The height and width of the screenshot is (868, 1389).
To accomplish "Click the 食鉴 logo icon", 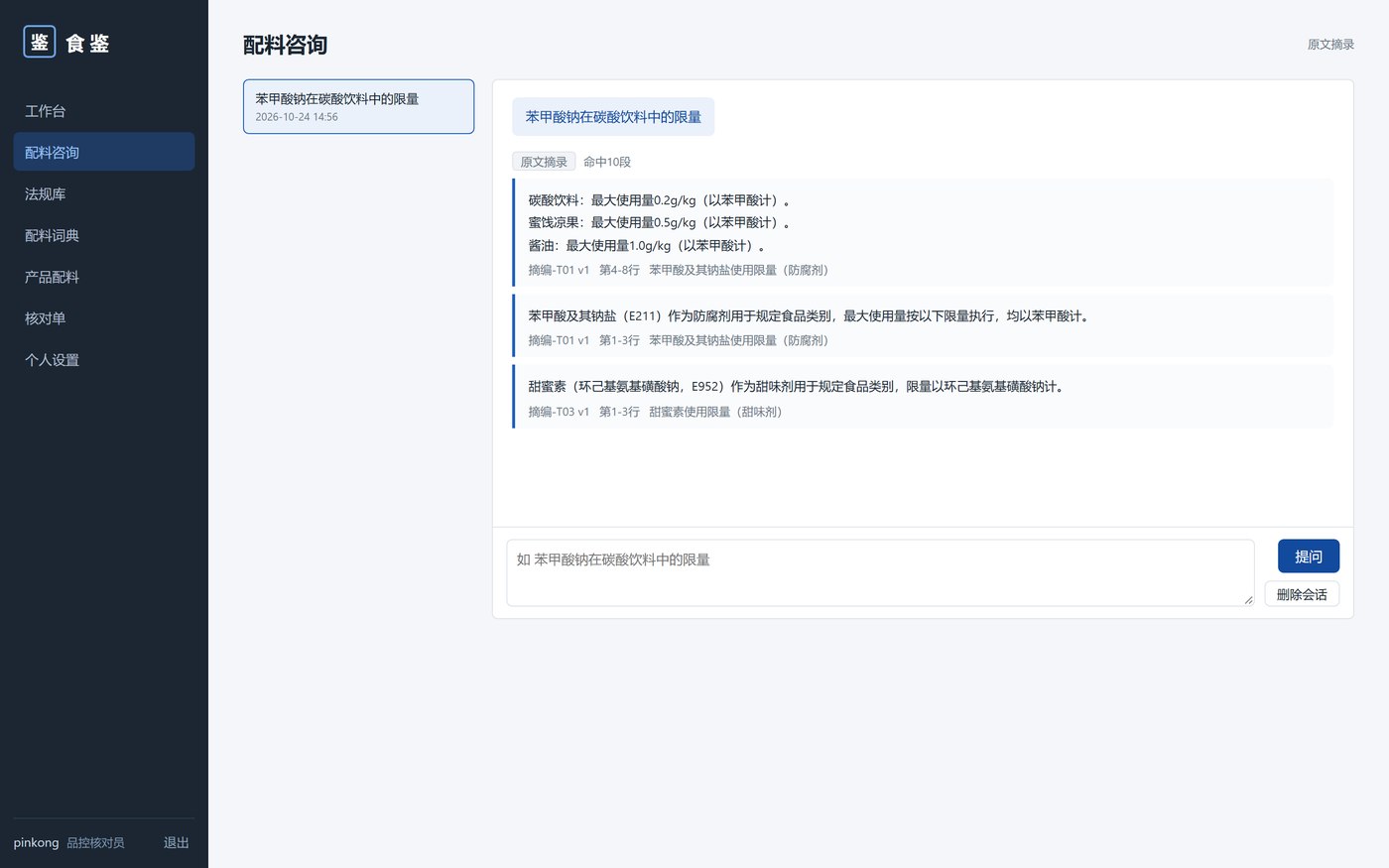I will pos(40,42).
